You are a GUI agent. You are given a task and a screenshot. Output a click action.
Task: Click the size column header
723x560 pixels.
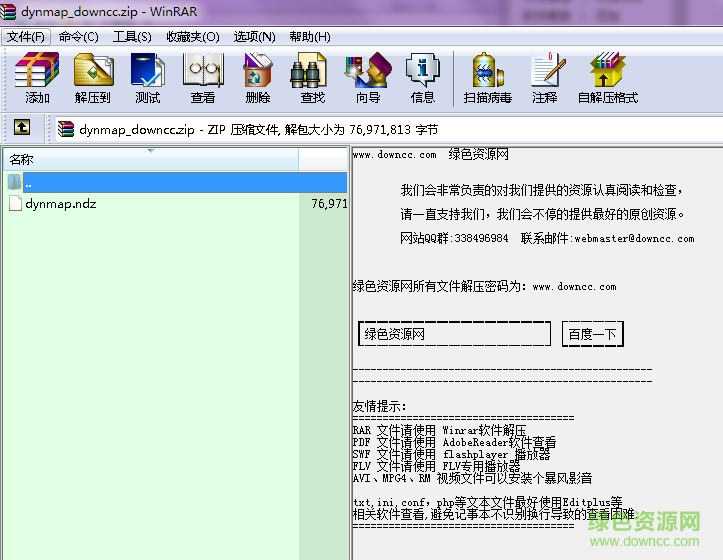click(x=323, y=160)
